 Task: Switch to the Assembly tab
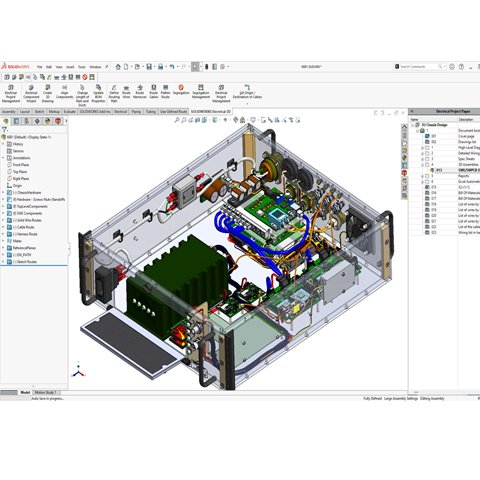[x=9, y=112]
